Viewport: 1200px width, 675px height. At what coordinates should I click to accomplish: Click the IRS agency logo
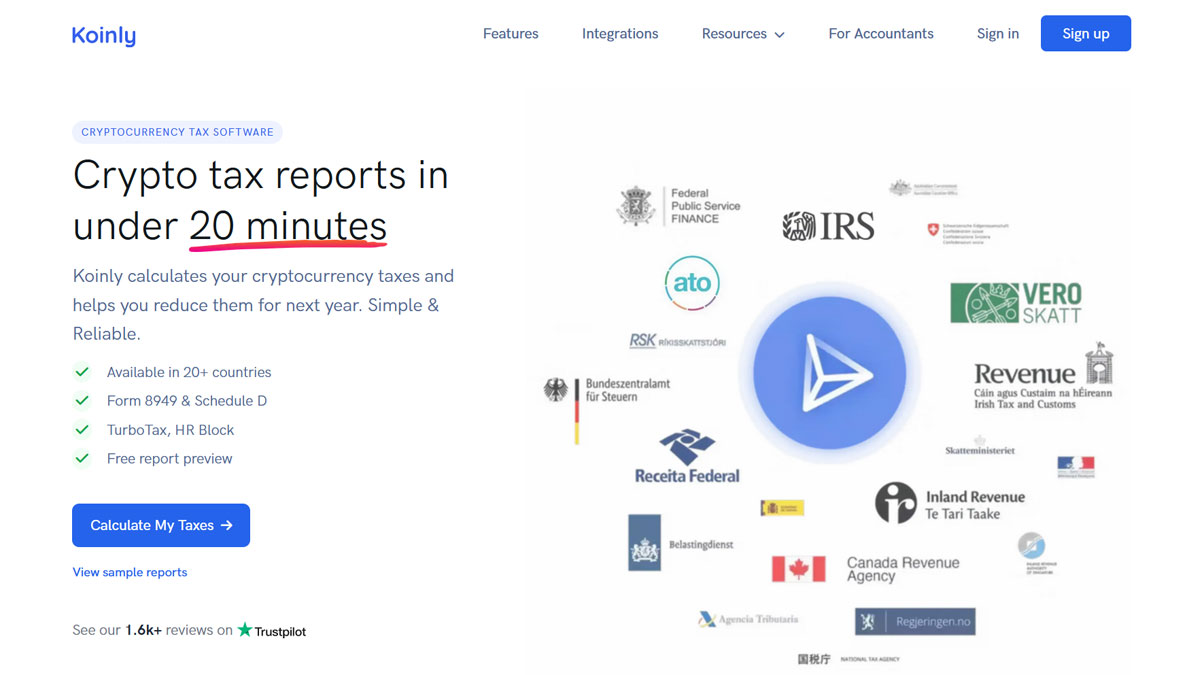pyautogui.click(x=830, y=226)
